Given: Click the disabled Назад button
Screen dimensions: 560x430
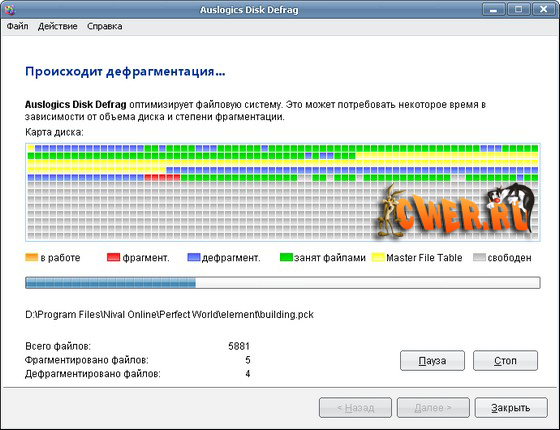Looking at the screenshot, I should (355, 408).
